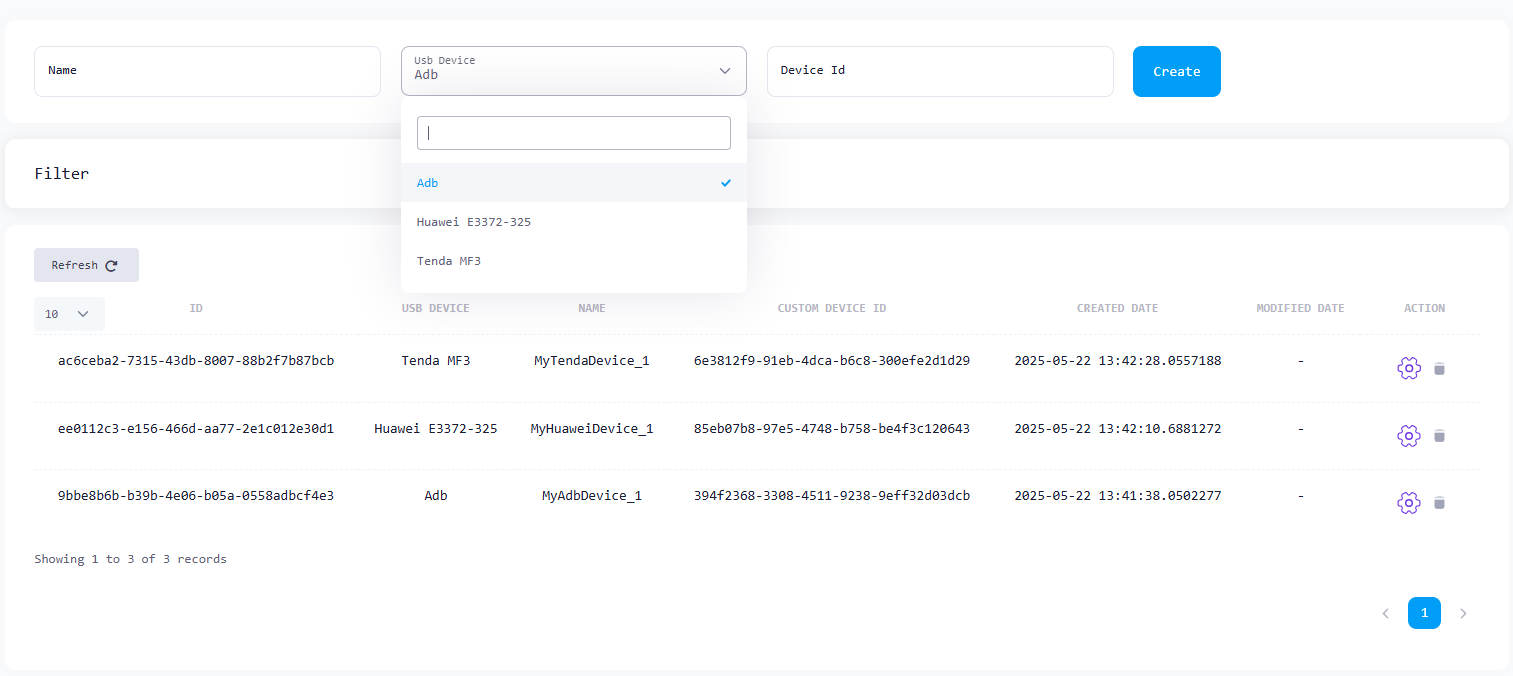The width and height of the screenshot is (1513, 676).
Task: Select ID 9bbe8b6b-b39b-4e06-b05a-0558adbcf4e3
Action: click(196, 496)
